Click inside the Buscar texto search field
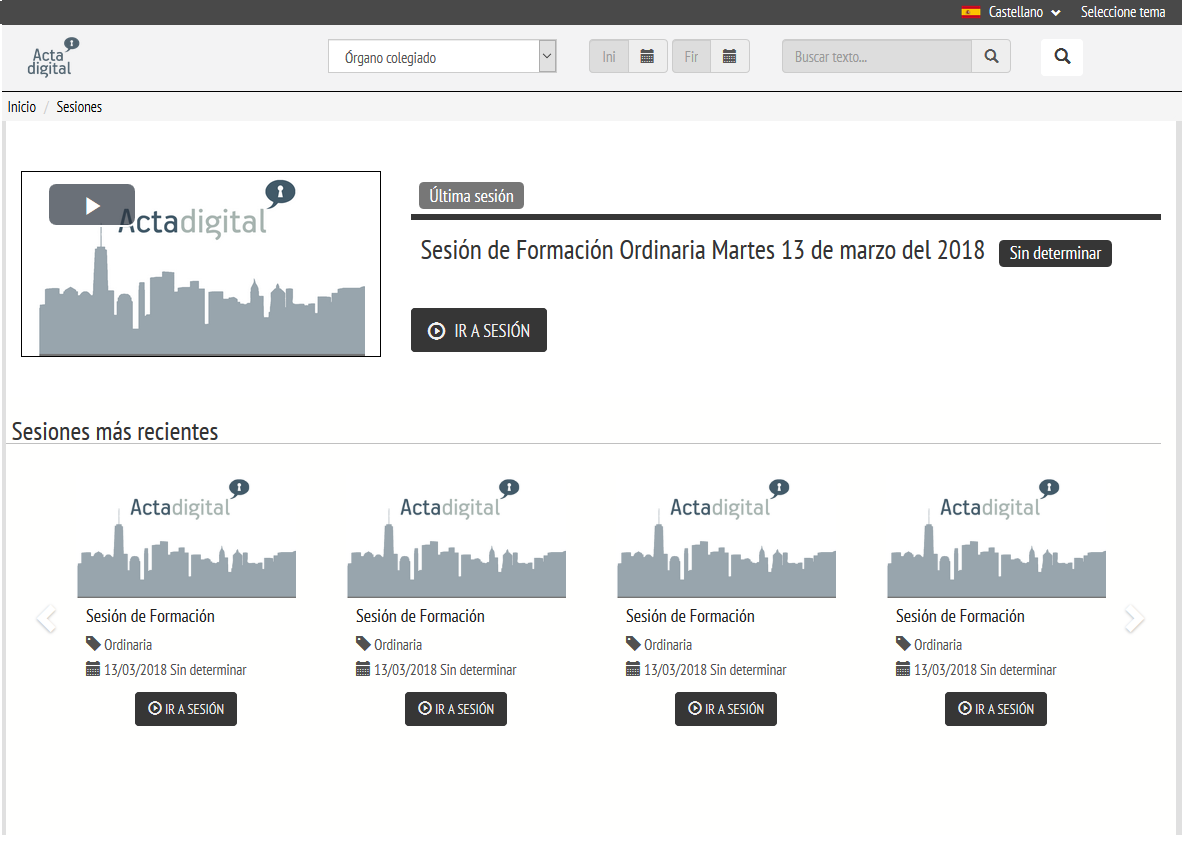 [x=876, y=57]
